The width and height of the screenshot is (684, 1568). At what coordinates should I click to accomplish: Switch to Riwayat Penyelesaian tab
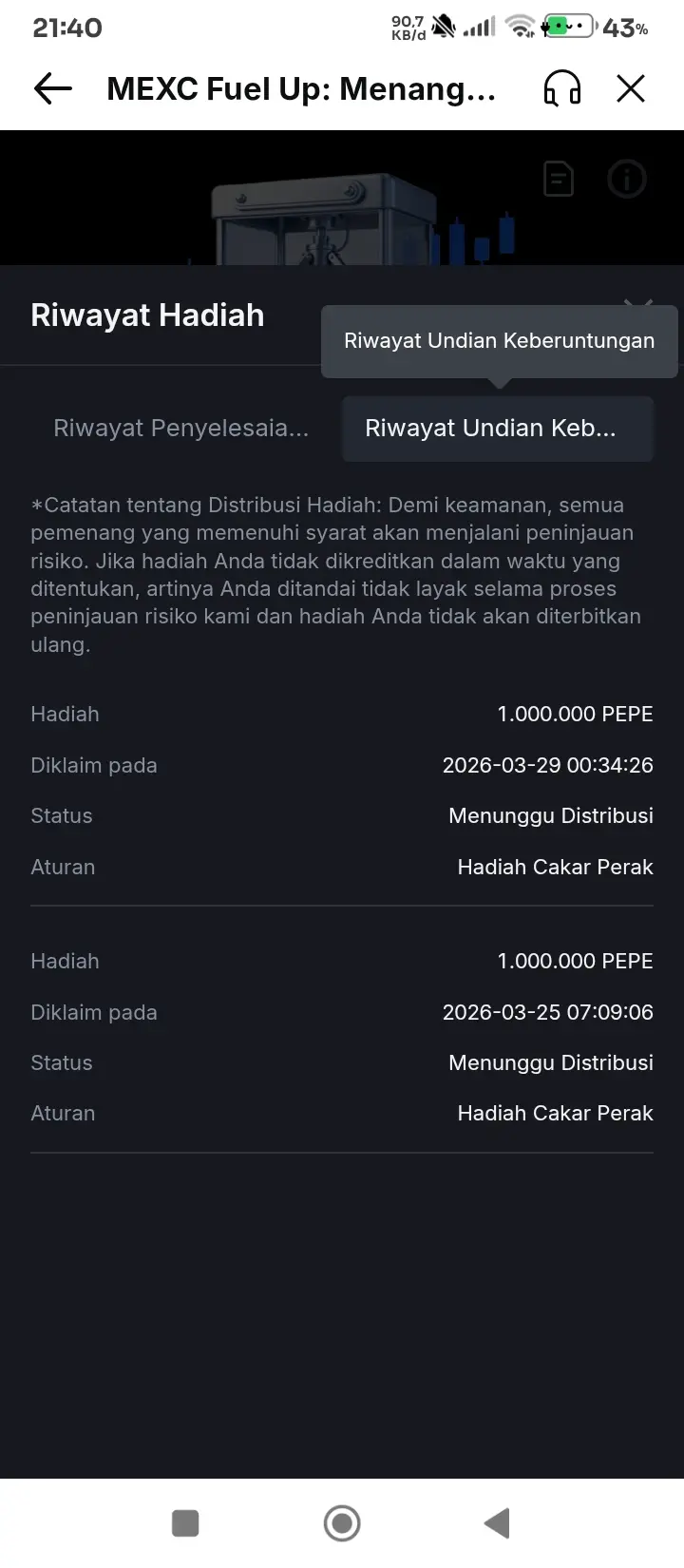(x=180, y=429)
